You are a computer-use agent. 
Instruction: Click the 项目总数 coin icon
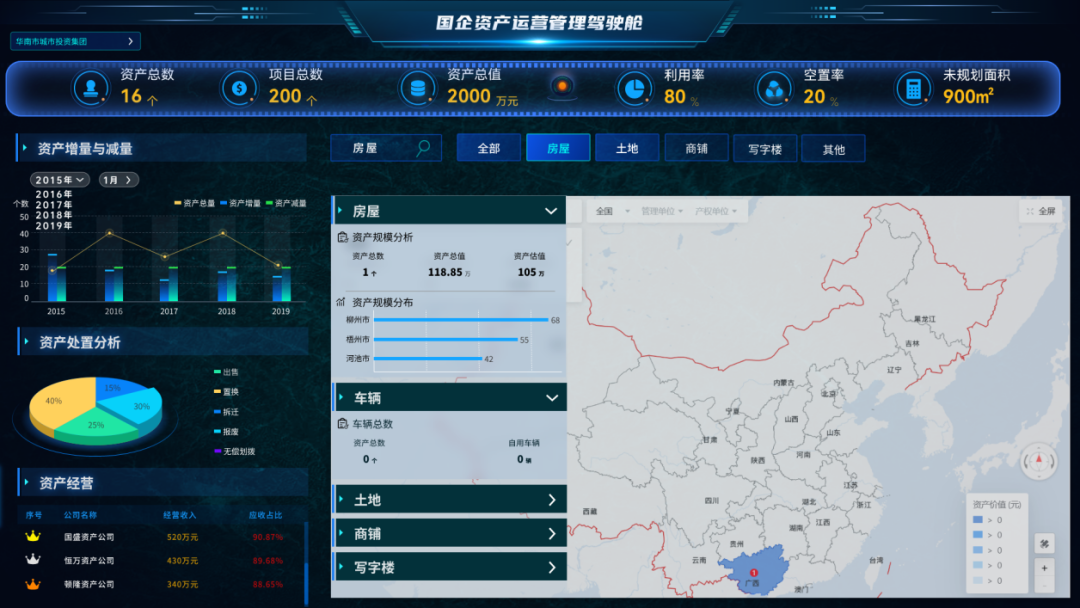(238, 88)
